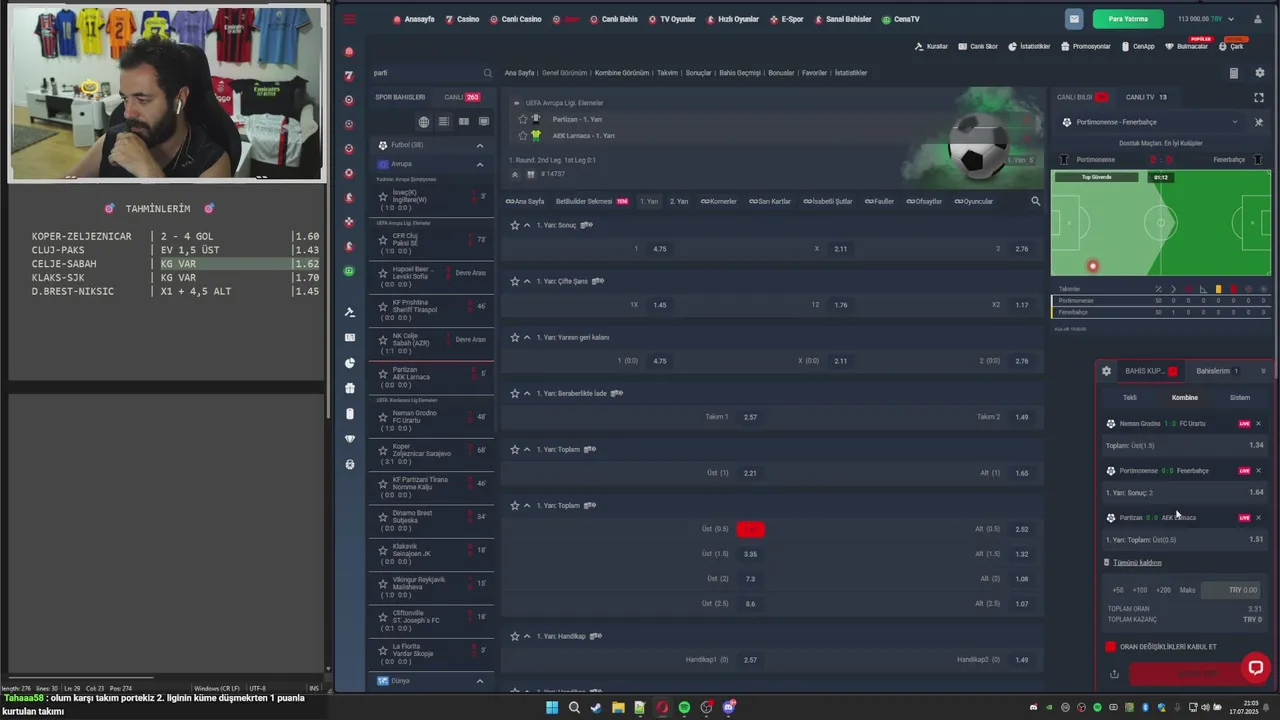Click the diamond icon in left rail
Image resolution: width=1280 pixels, height=720 pixels.
point(349,439)
